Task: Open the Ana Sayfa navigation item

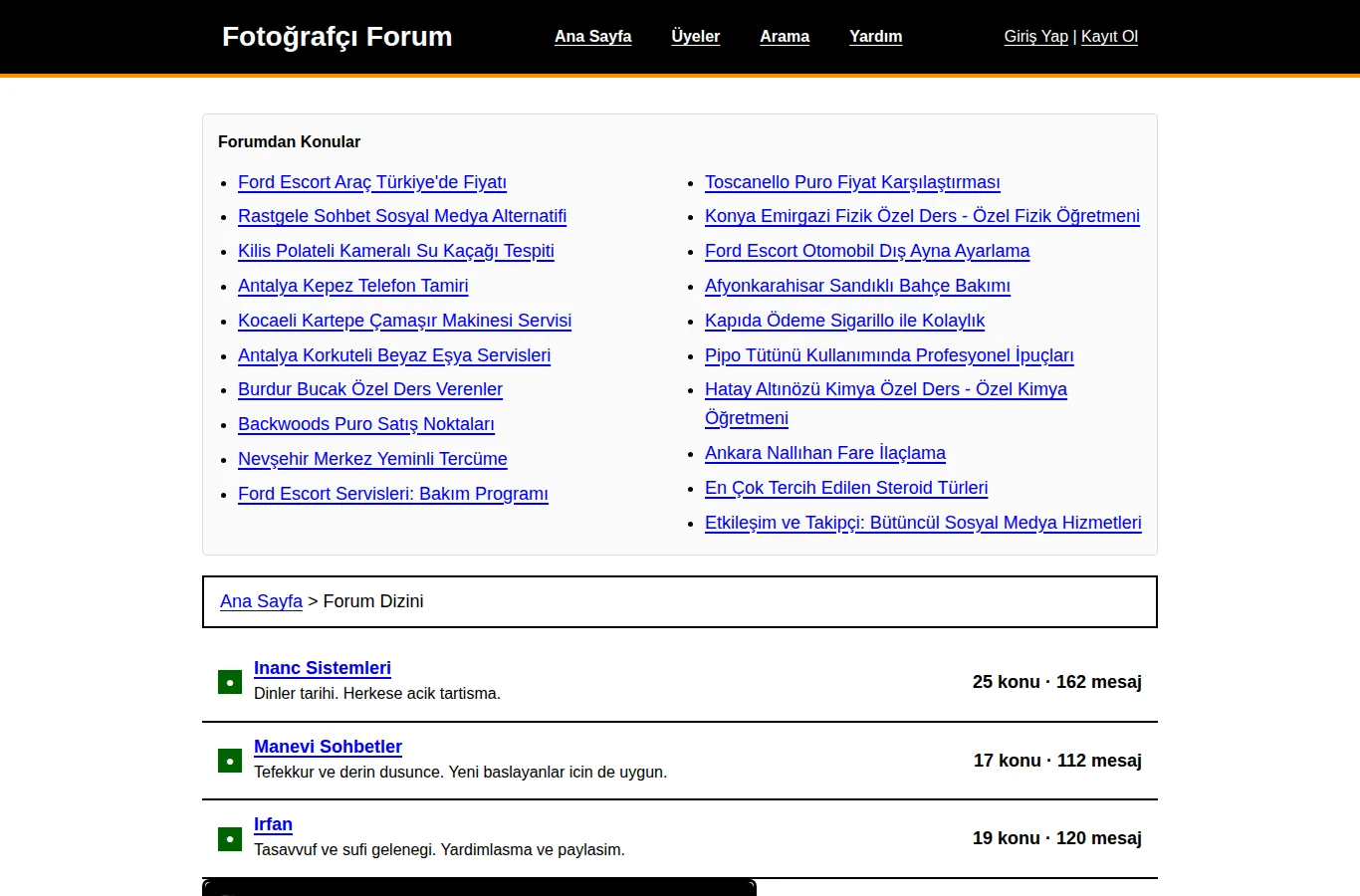Action: coord(593,37)
